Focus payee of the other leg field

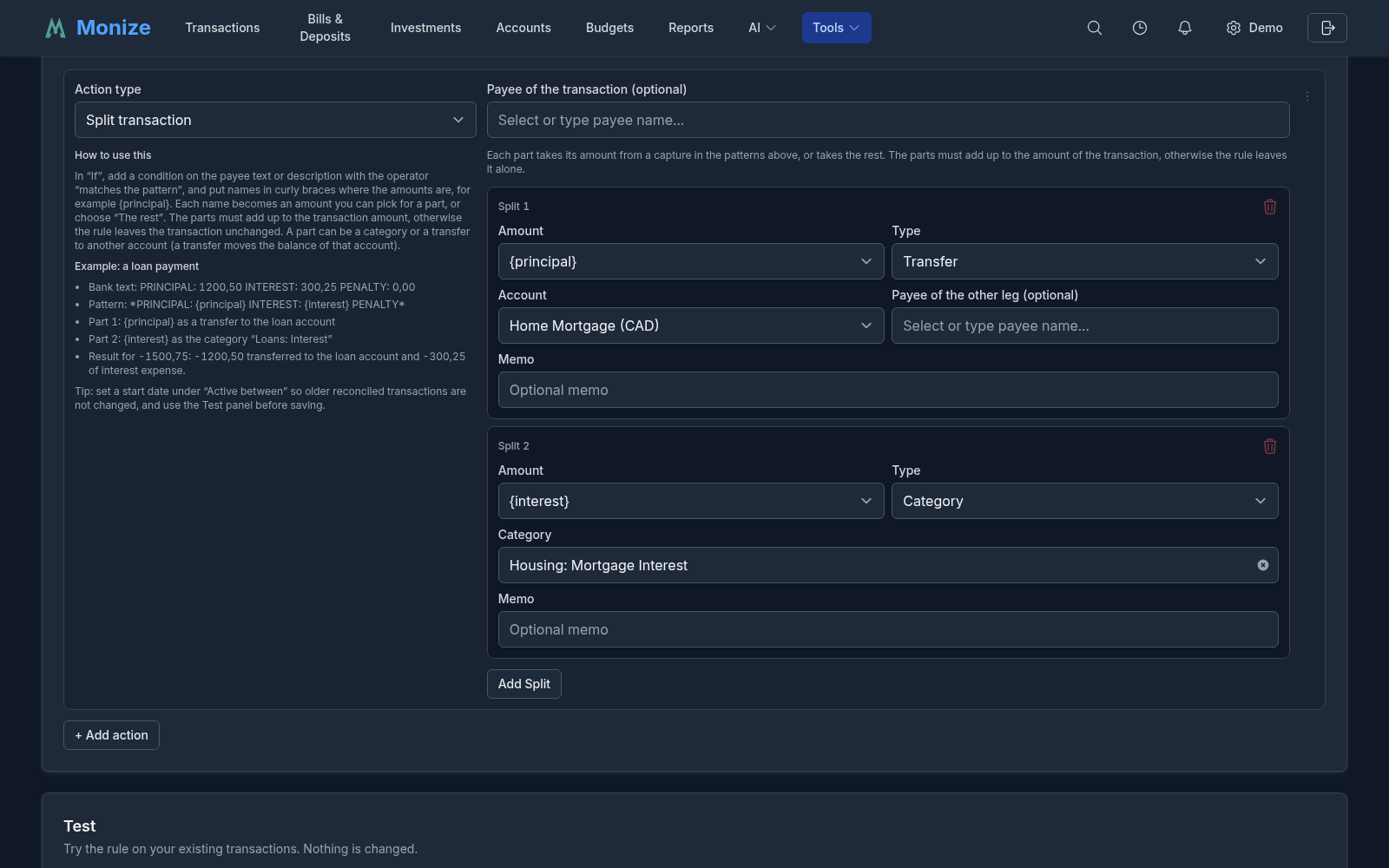coord(1085,325)
